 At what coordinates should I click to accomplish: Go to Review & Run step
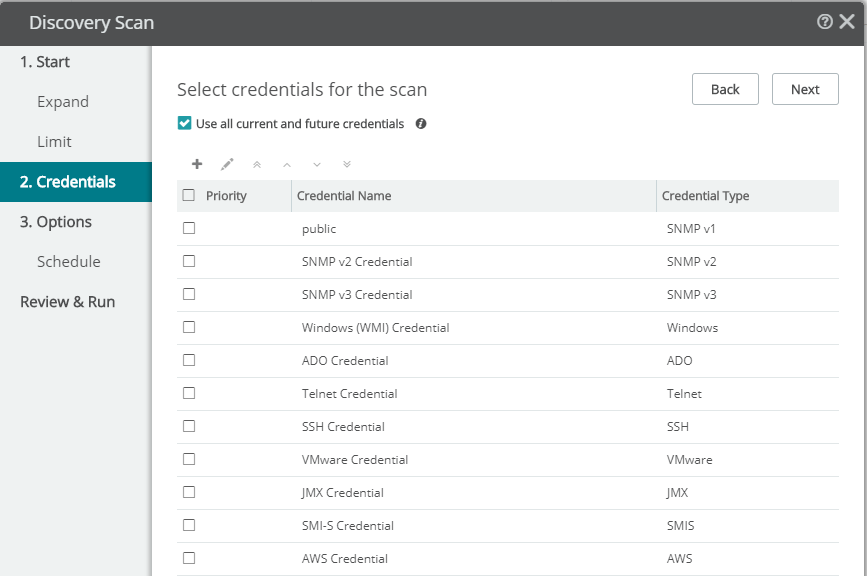coord(67,302)
